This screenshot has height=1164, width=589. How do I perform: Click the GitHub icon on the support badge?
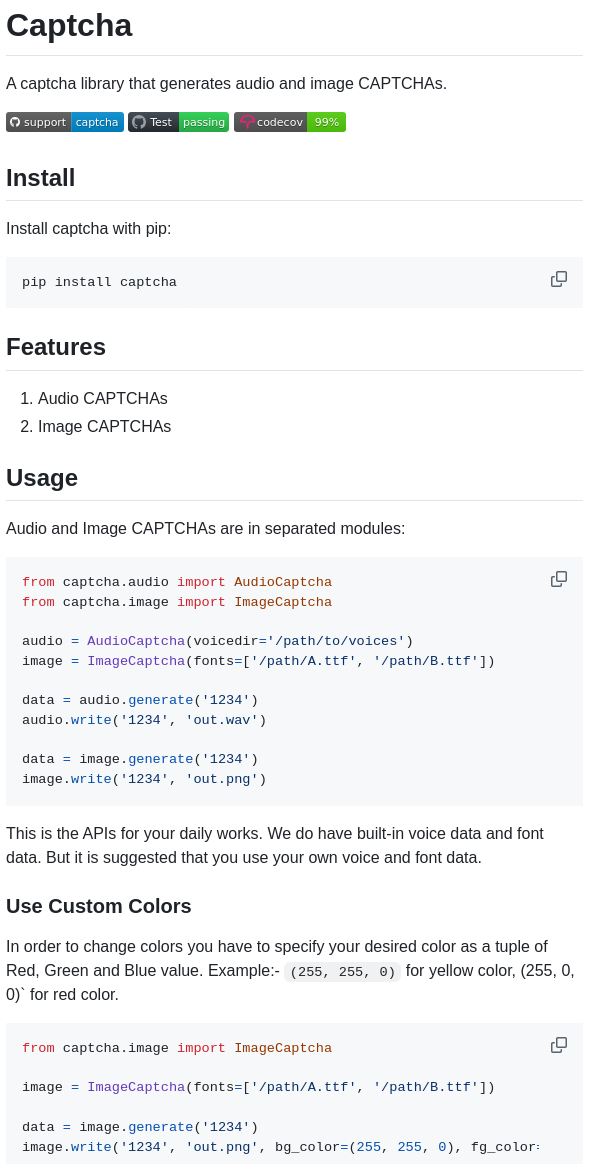tap(14, 122)
